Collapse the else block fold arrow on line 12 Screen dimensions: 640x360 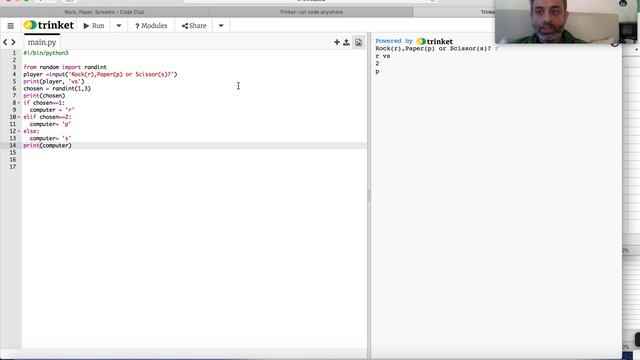[19, 131]
